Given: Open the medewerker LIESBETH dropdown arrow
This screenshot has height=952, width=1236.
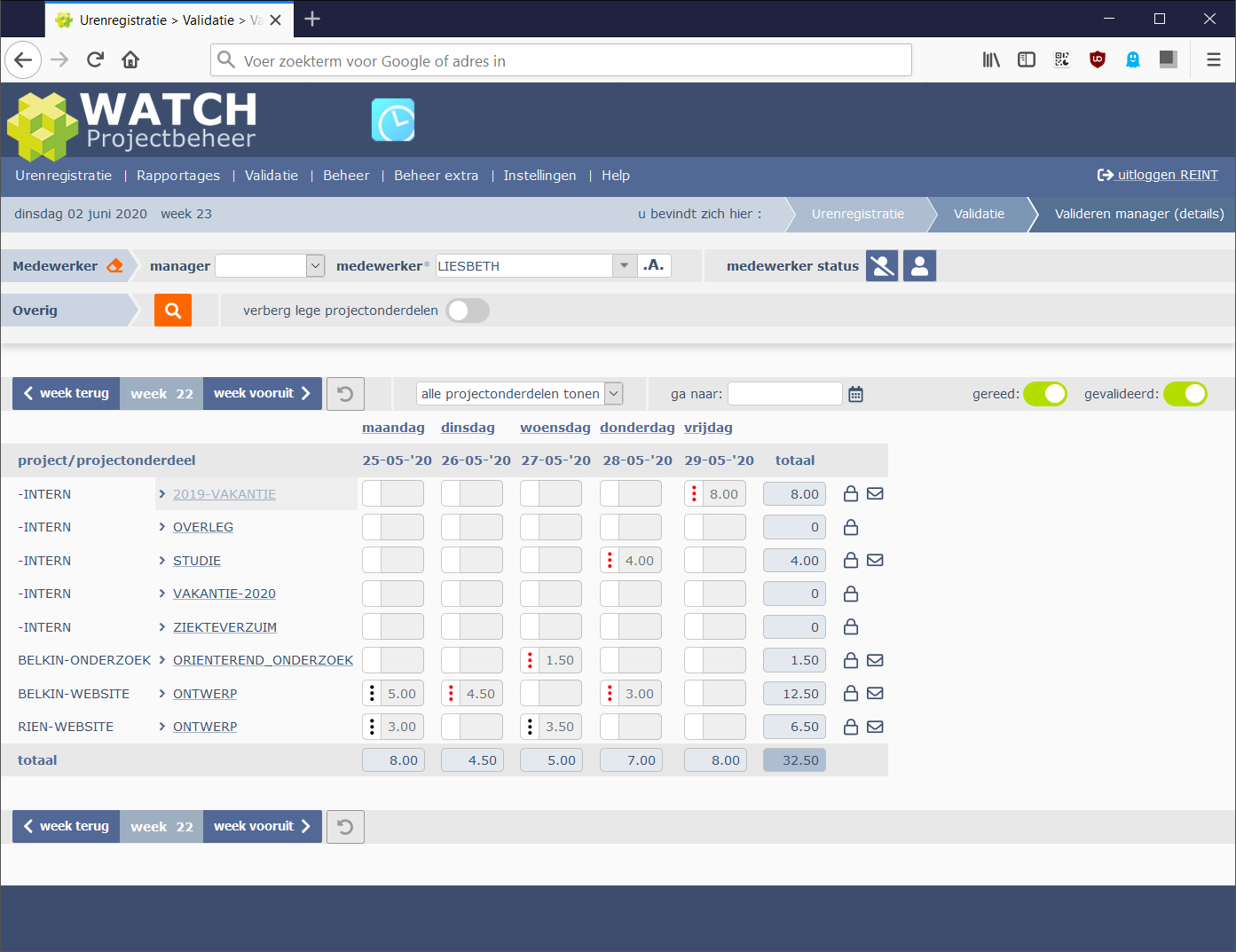Looking at the screenshot, I should pyautogui.click(x=625, y=265).
